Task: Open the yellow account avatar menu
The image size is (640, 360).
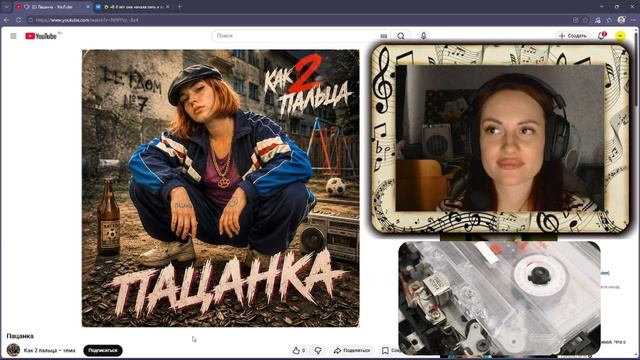Action: point(620,36)
